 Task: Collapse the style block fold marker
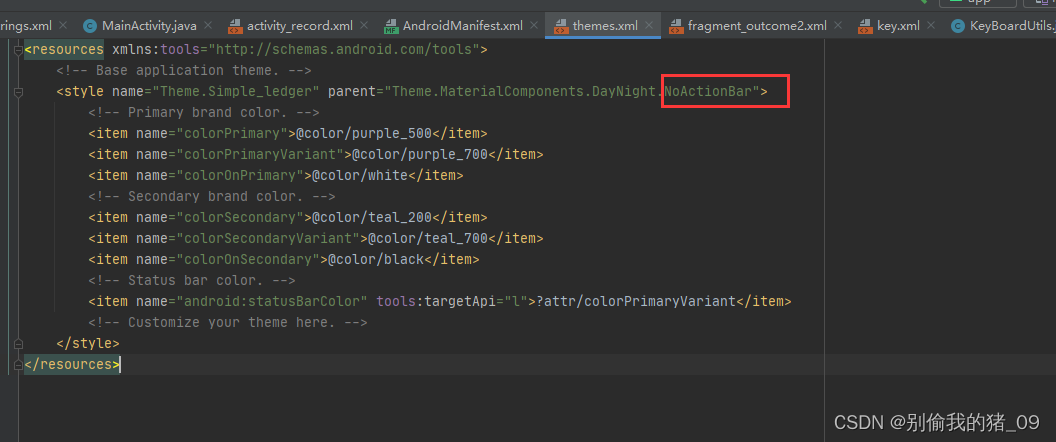(x=18, y=92)
